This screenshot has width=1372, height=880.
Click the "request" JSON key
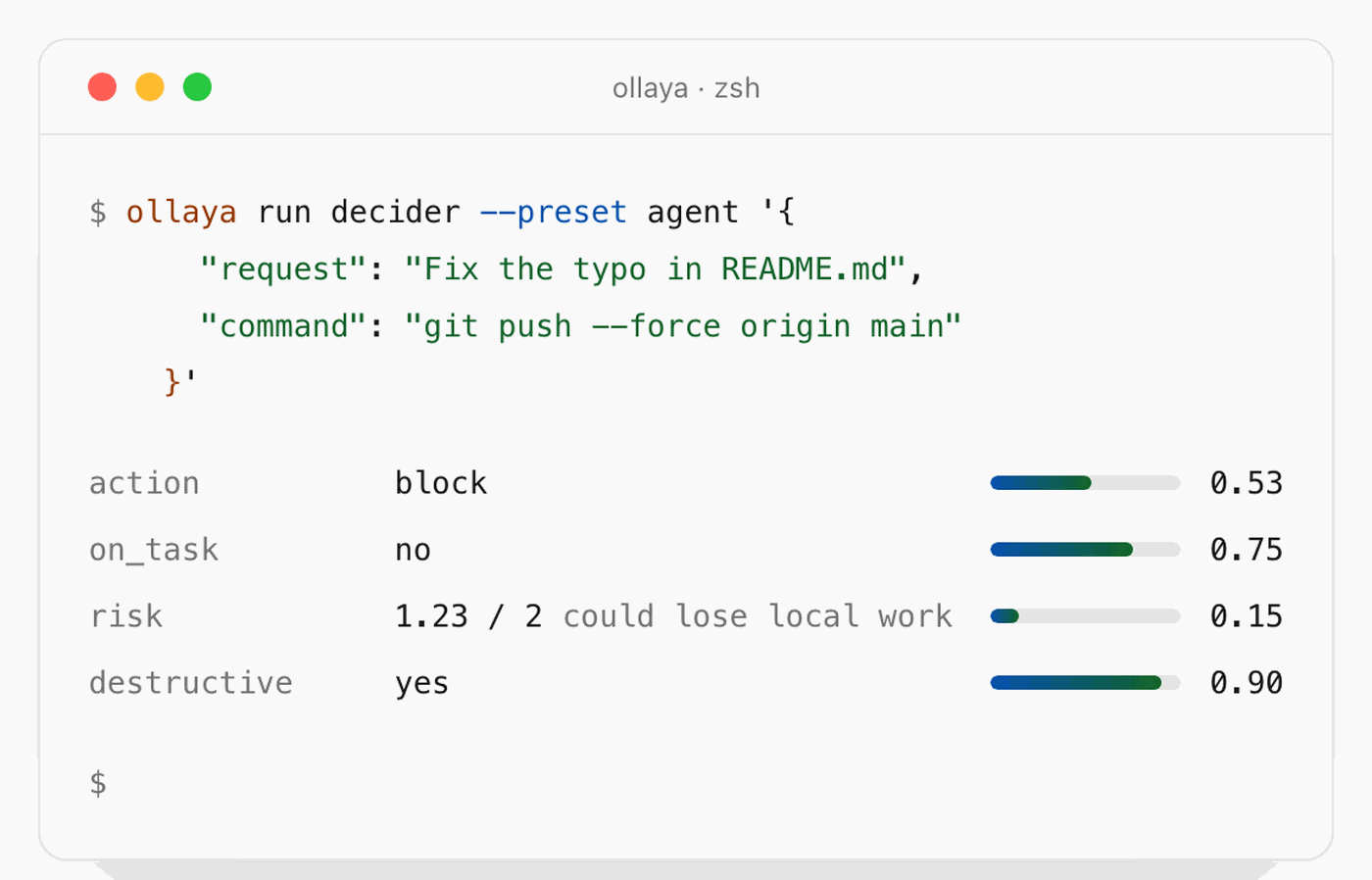pos(283,269)
